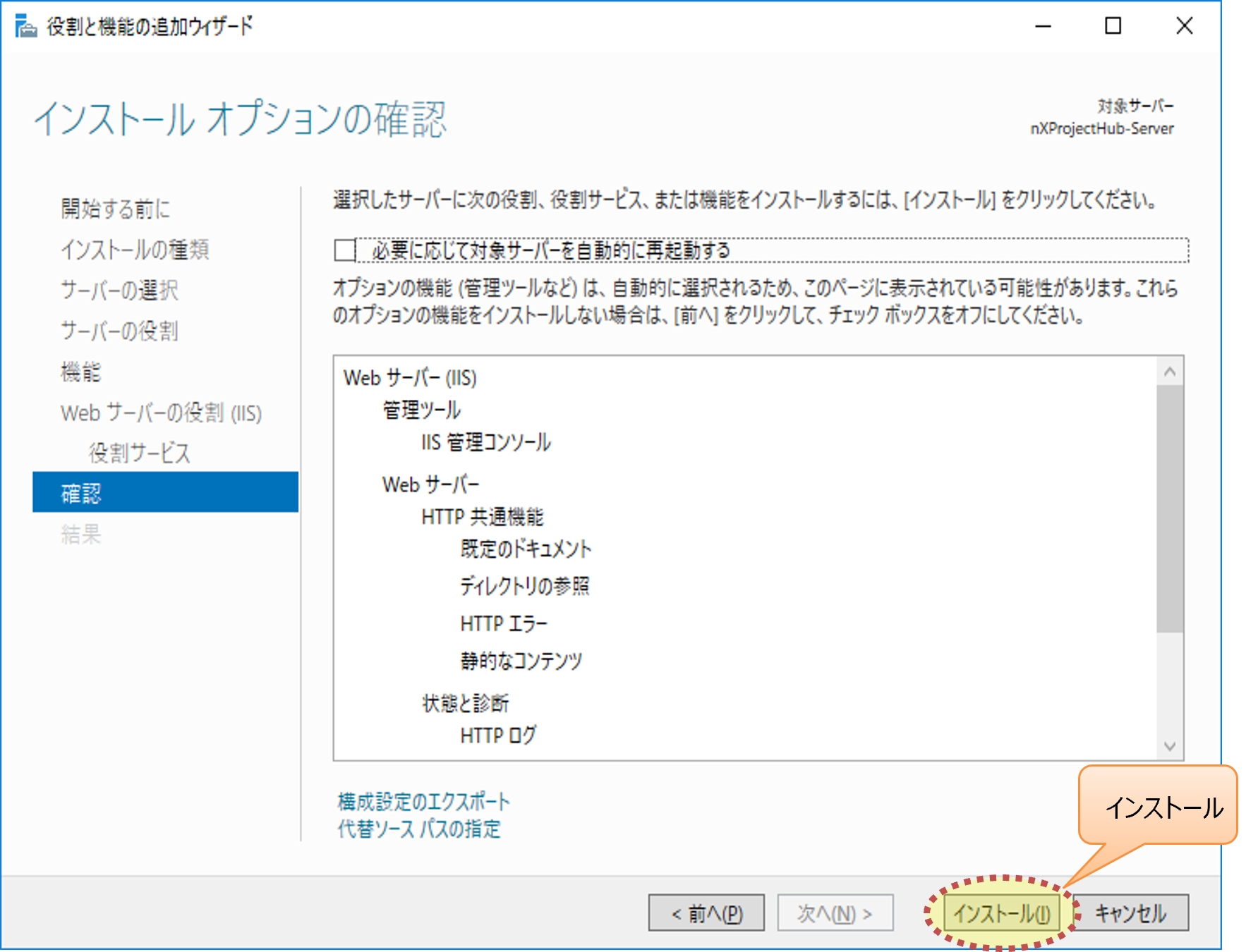Go back with the 前へ button

pyautogui.click(x=706, y=913)
